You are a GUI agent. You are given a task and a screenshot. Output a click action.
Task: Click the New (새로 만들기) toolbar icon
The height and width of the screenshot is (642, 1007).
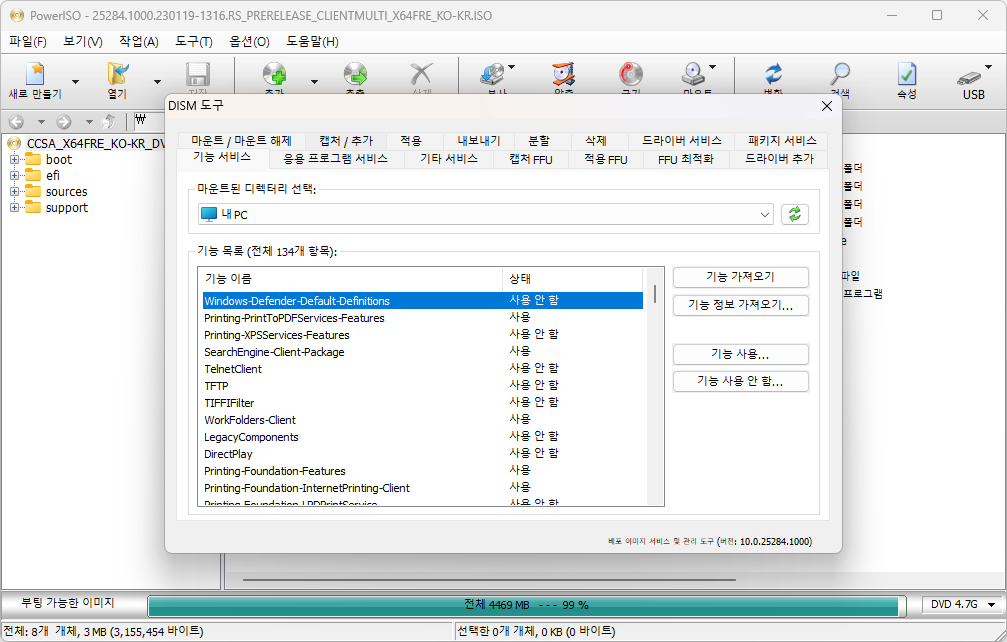coord(35,74)
